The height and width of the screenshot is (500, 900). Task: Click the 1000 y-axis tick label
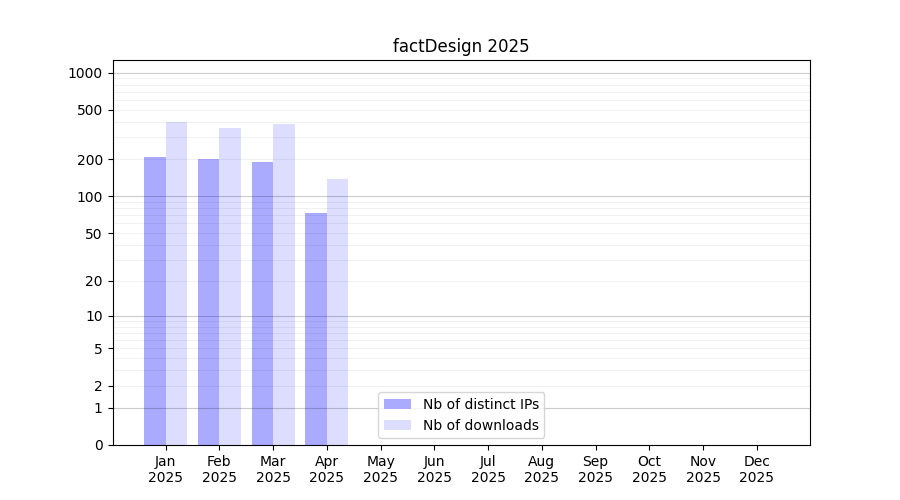pyautogui.click(x=85, y=73)
